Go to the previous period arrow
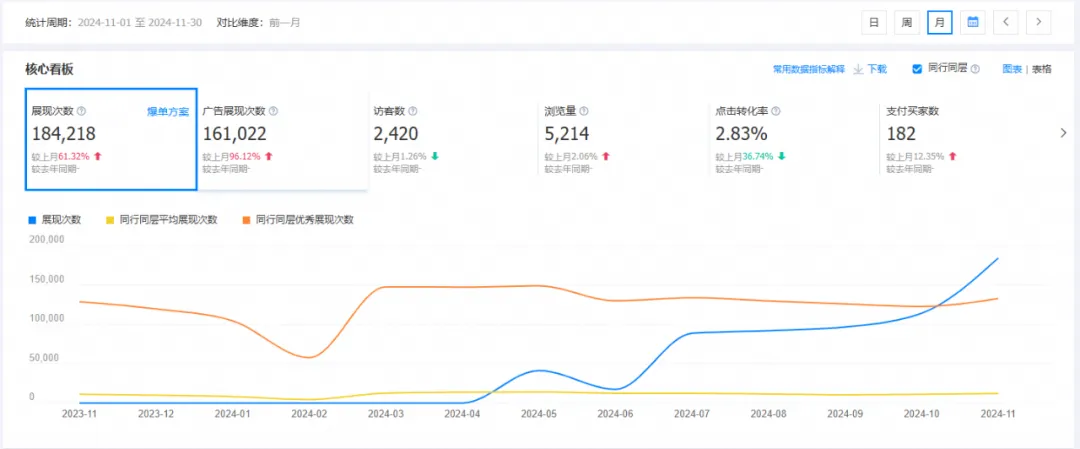 (x=1006, y=22)
